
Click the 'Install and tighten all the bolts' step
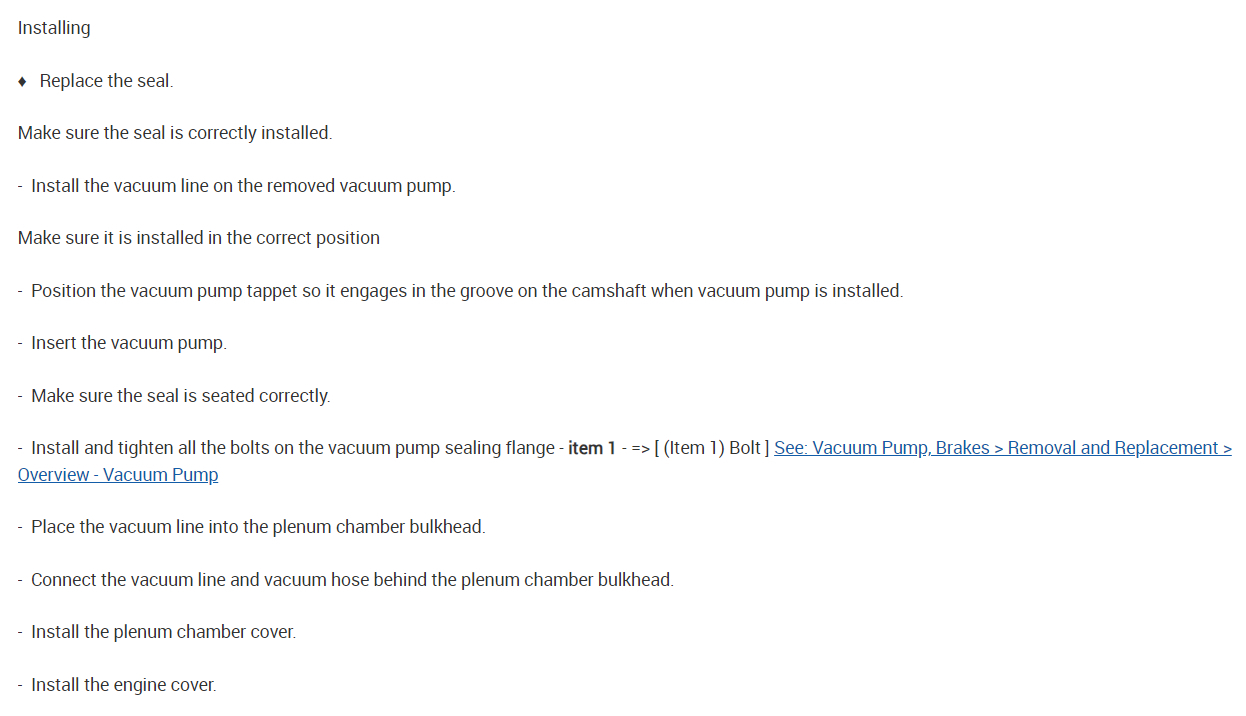(293, 448)
